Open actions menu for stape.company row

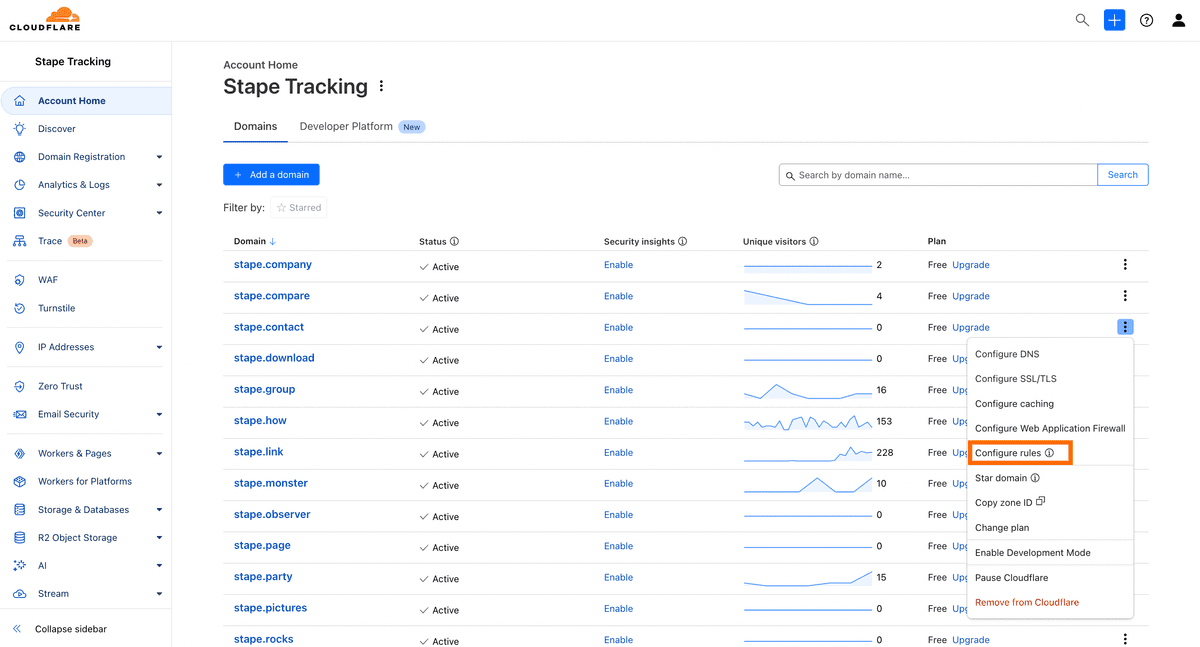click(1125, 265)
